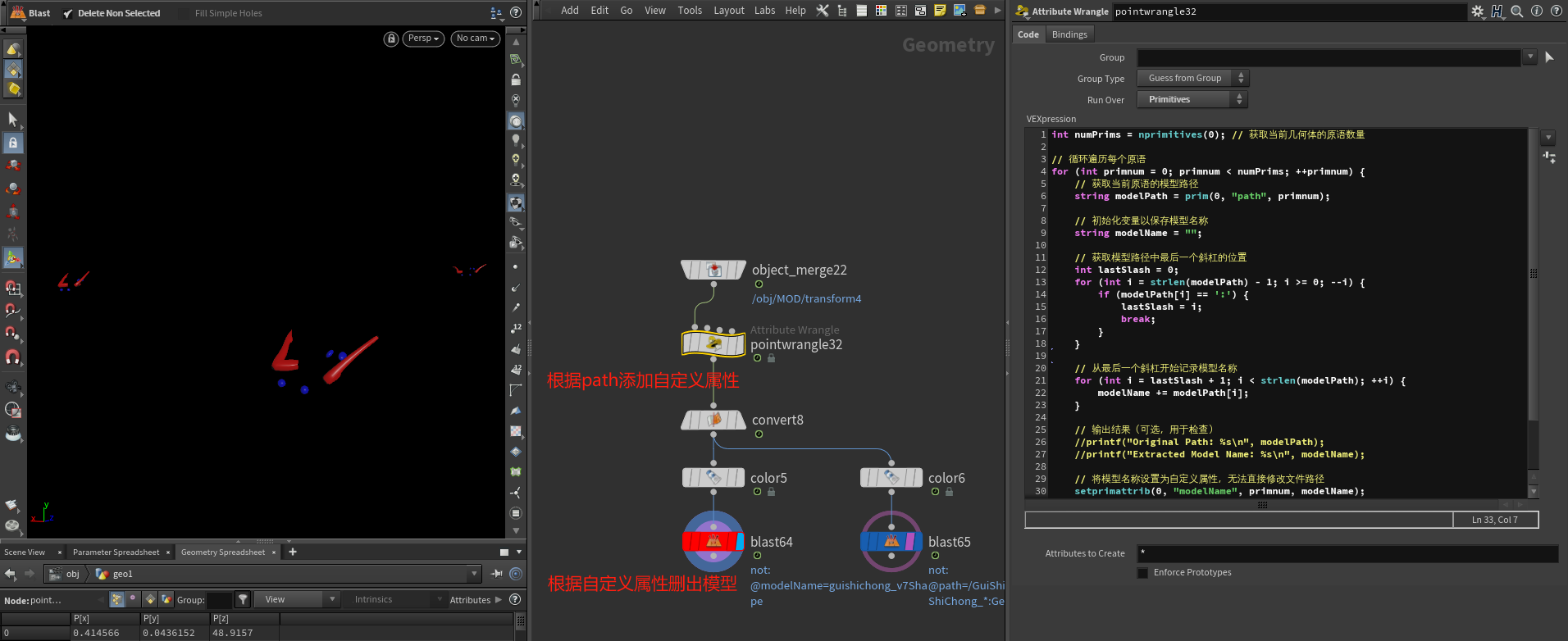Click the viewport lock camera icon

[391, 39]
